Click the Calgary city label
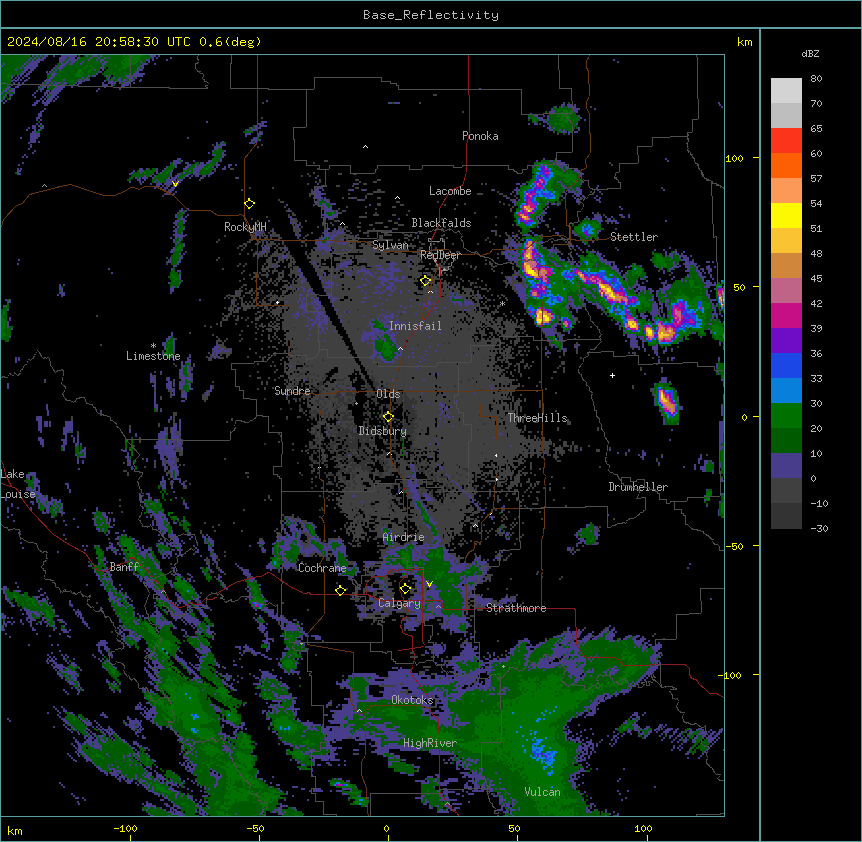Screen dimensions: 862x842 400,603
